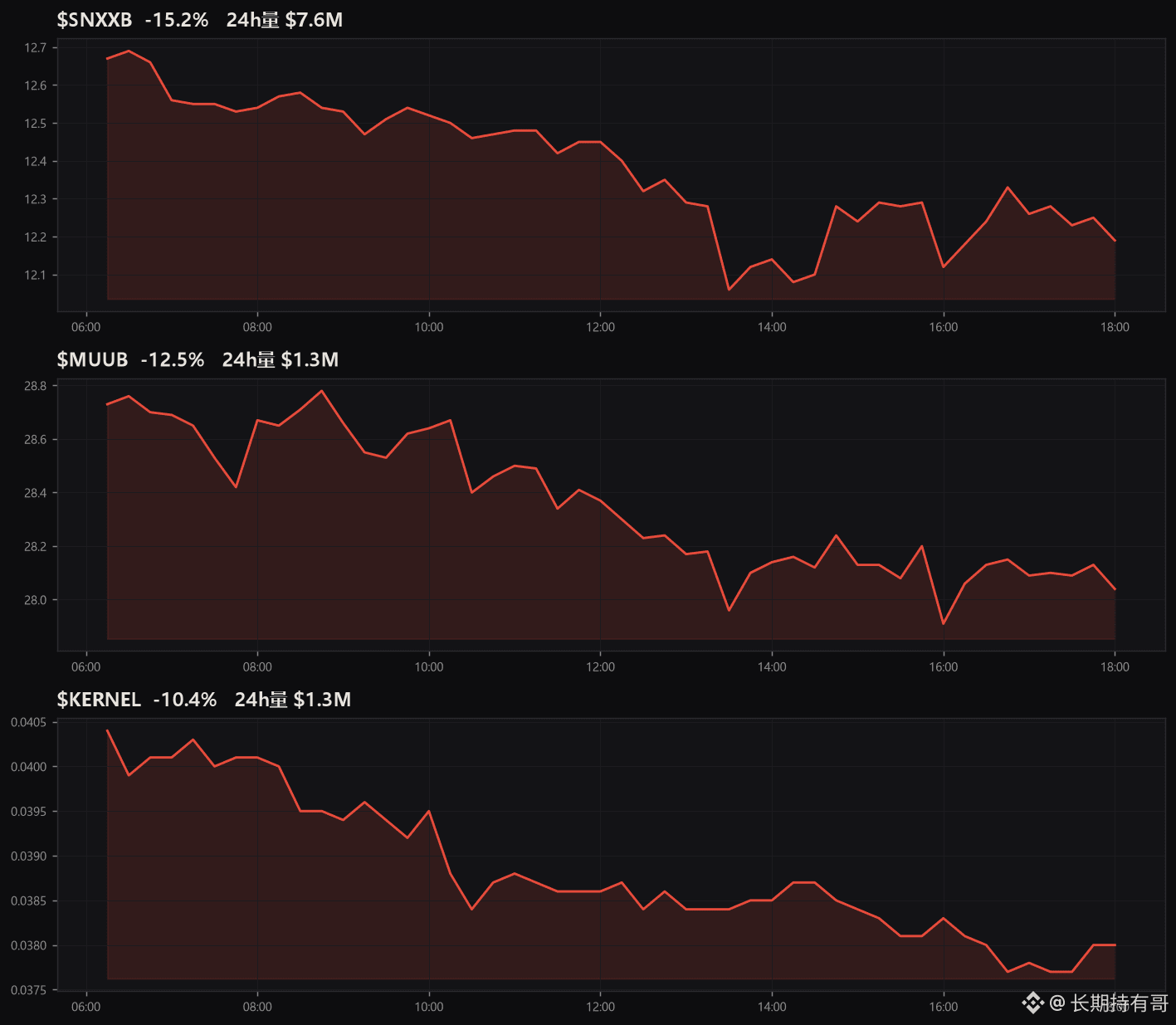Click the 28.0 price axis label

[x=36, y=600]
